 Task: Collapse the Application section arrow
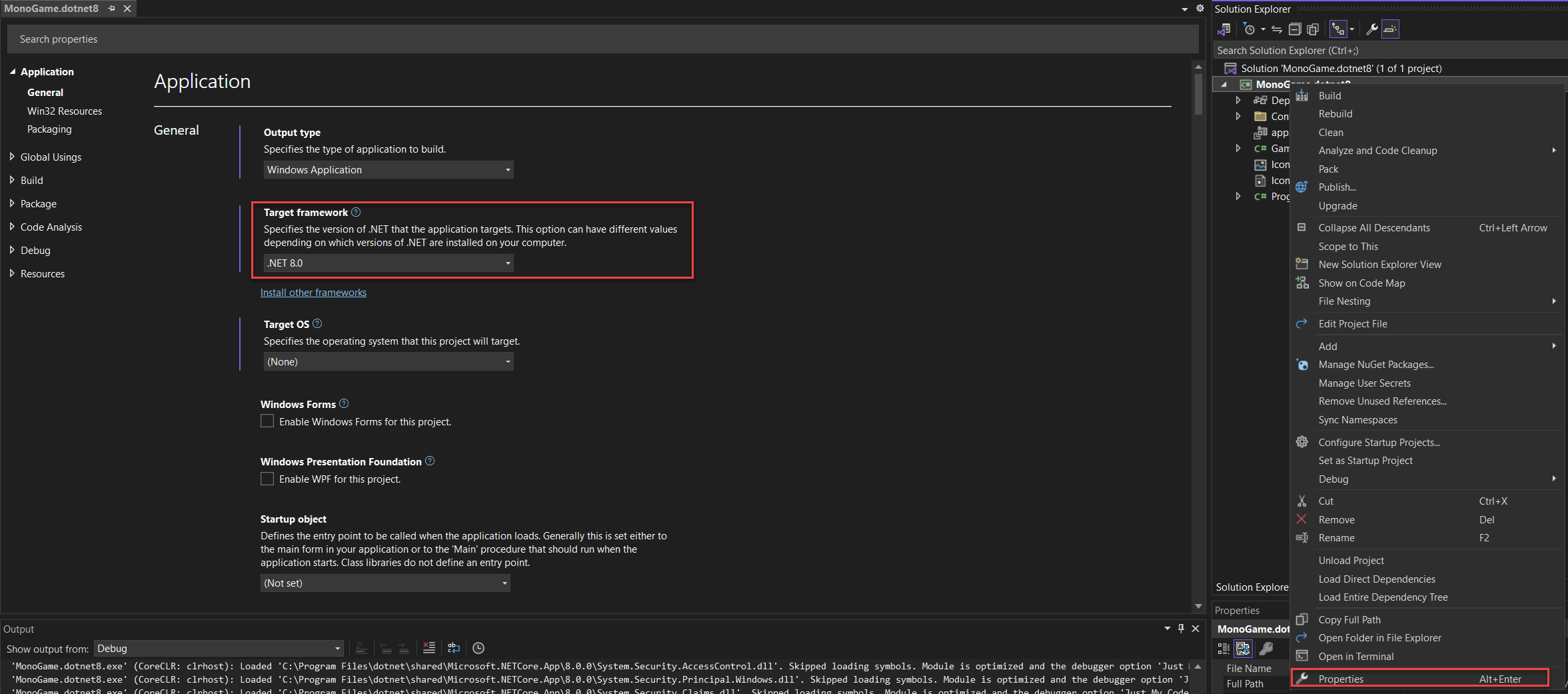(12, 71)
